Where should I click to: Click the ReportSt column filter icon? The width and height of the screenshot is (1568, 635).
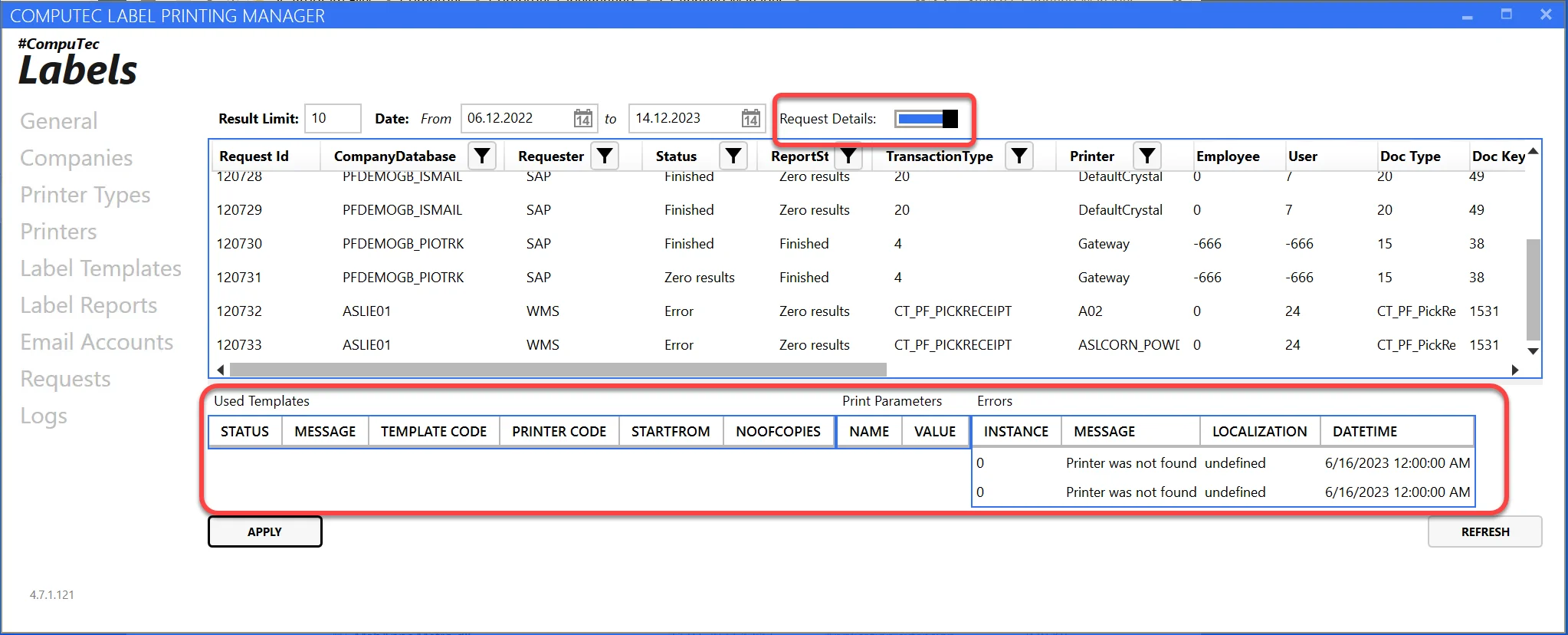click(x=848, y=156)
